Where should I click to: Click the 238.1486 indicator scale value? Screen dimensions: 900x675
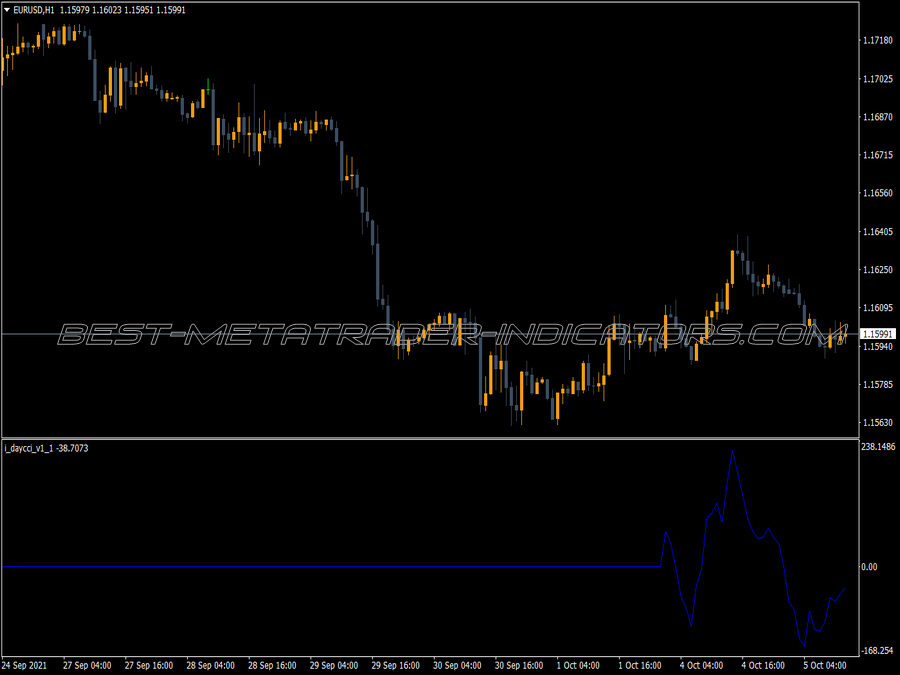[x=878, y=447]
